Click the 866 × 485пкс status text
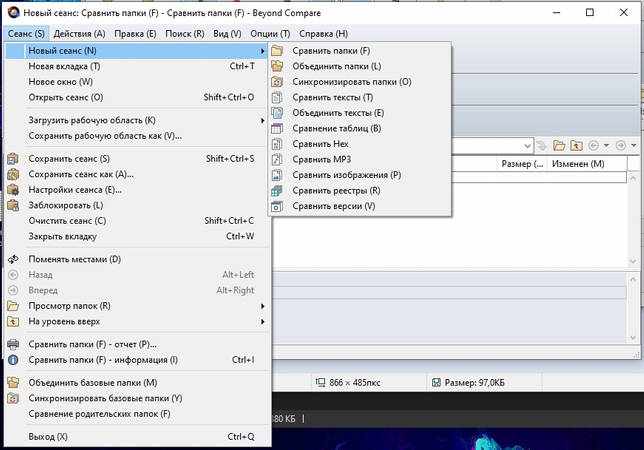The height and width of the screenshot is (450, 644). coord(355,383)
